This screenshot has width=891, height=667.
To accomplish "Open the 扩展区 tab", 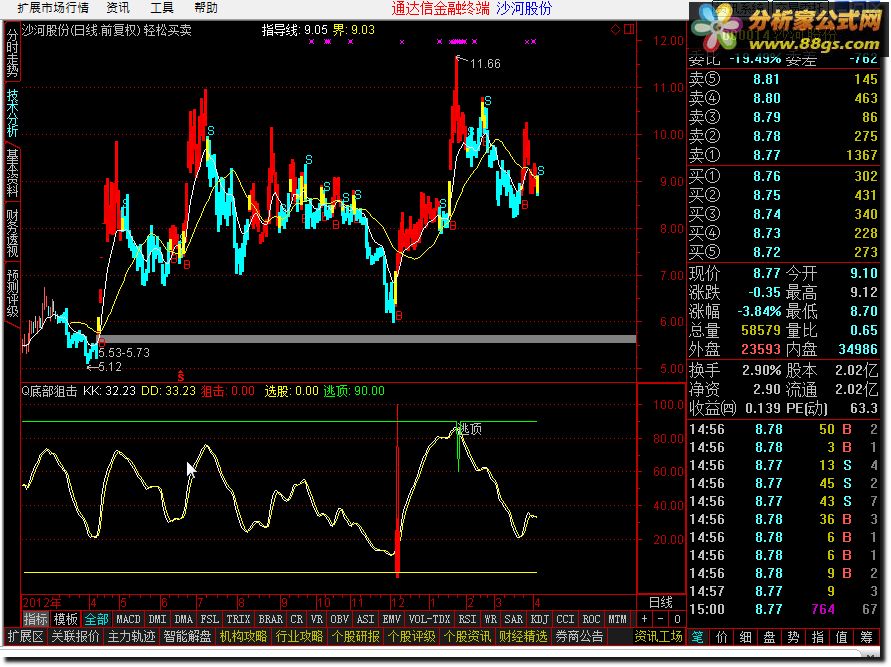I will pyautogui.click(x=25, y=636).
